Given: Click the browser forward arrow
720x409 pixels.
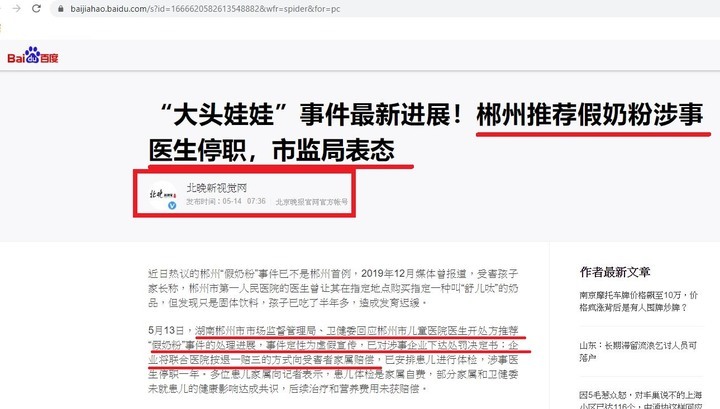Looking at the screenshot, I should click(x=17, y=8).
